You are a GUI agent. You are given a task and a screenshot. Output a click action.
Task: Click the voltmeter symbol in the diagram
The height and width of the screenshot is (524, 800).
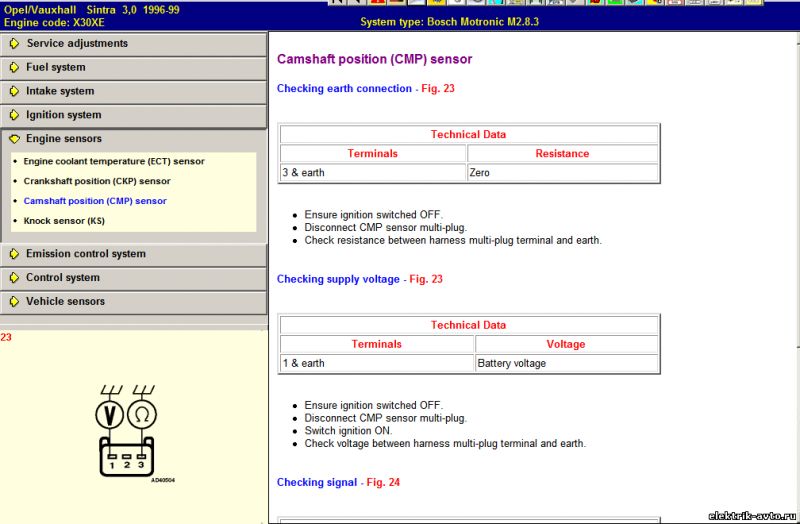click(109, 414)
